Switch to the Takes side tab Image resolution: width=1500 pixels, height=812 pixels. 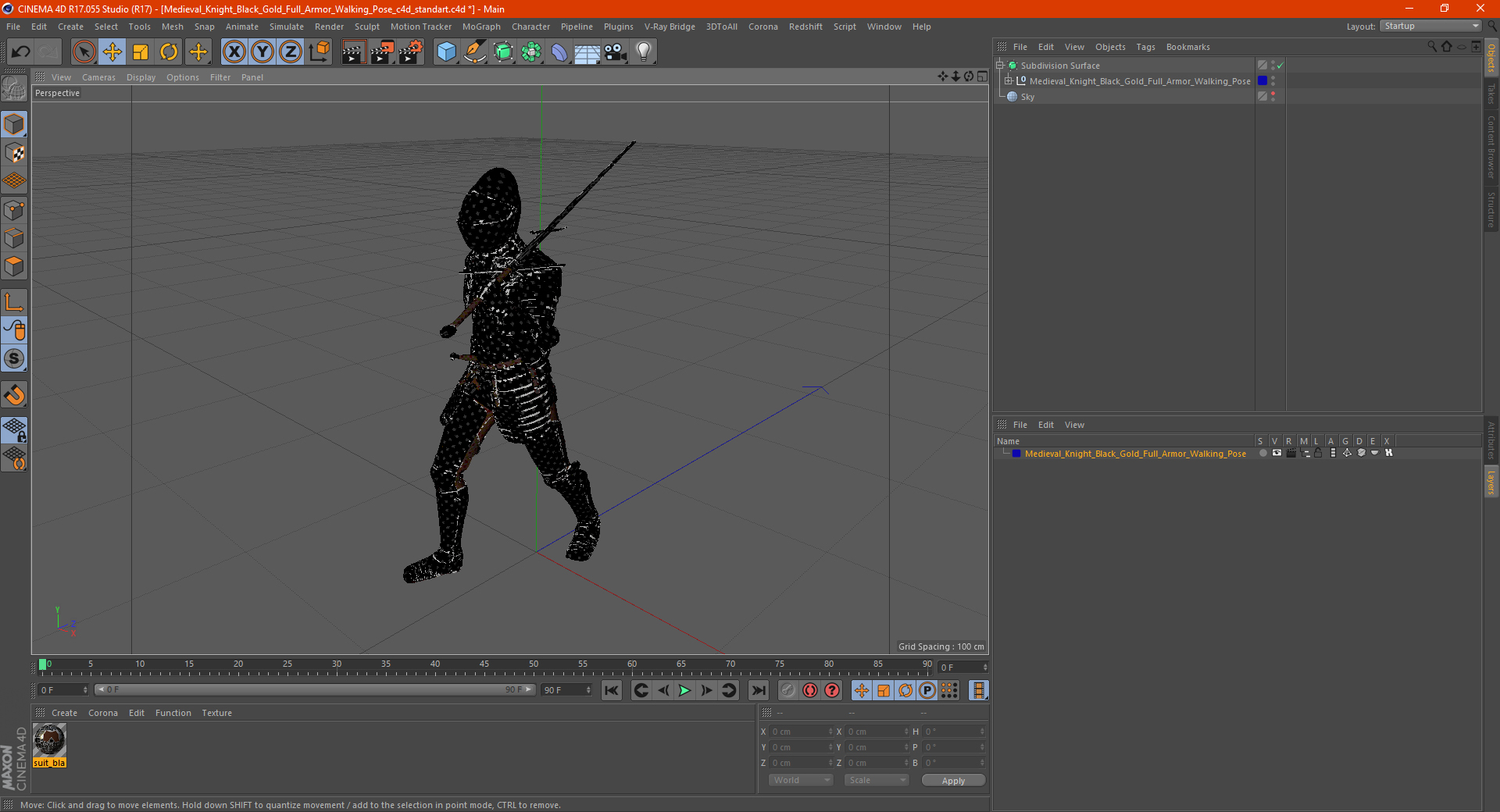[x=1491, y=94]
